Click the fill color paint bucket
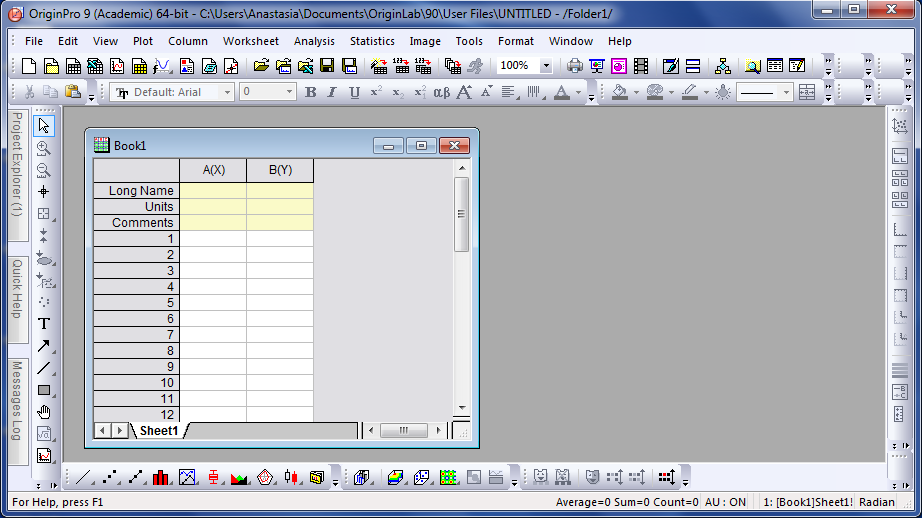This screenshot has width=922, height=518. [620, 92]
